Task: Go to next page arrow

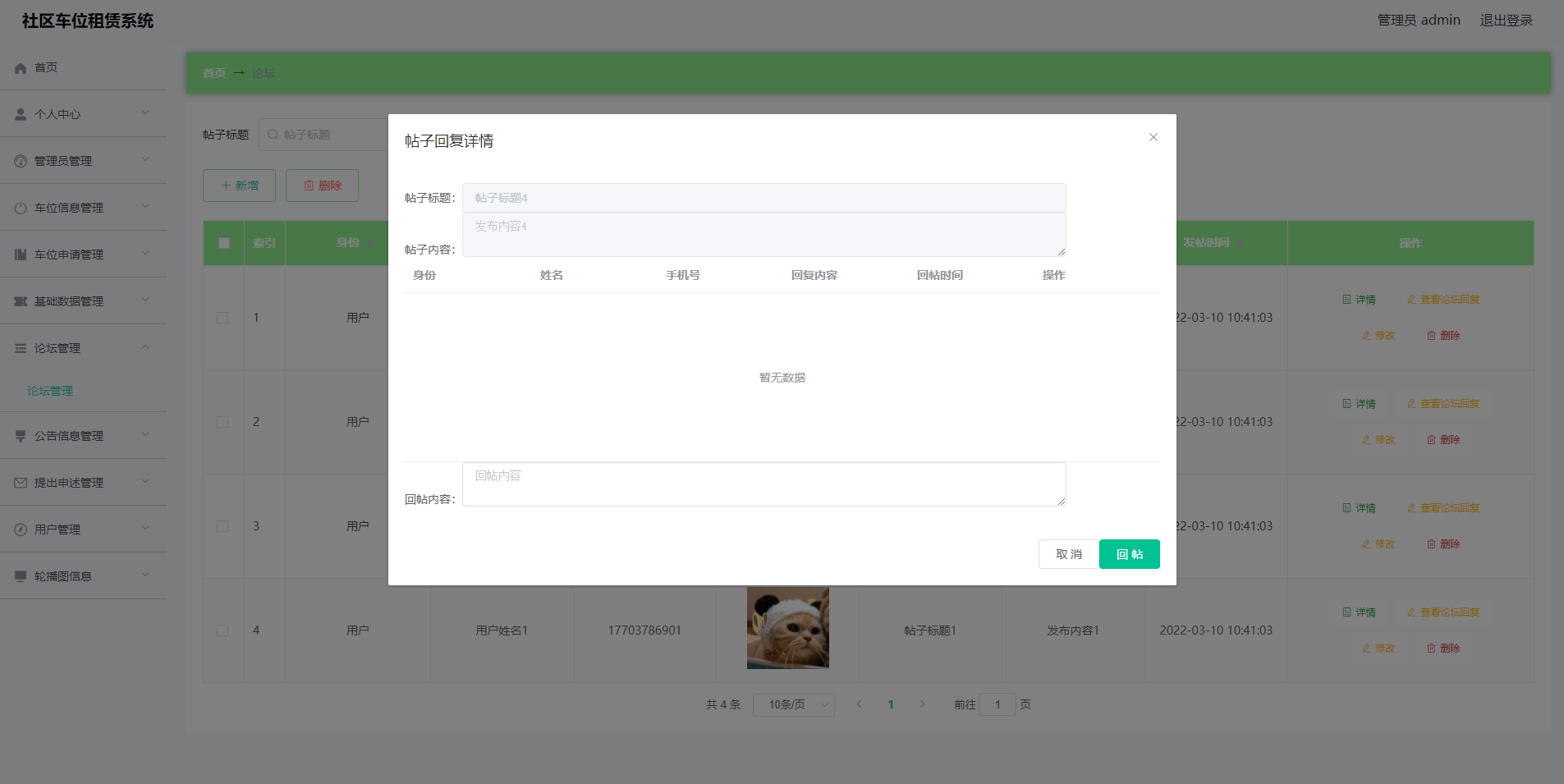Action: pyautogui.click(x=923, y=704)
